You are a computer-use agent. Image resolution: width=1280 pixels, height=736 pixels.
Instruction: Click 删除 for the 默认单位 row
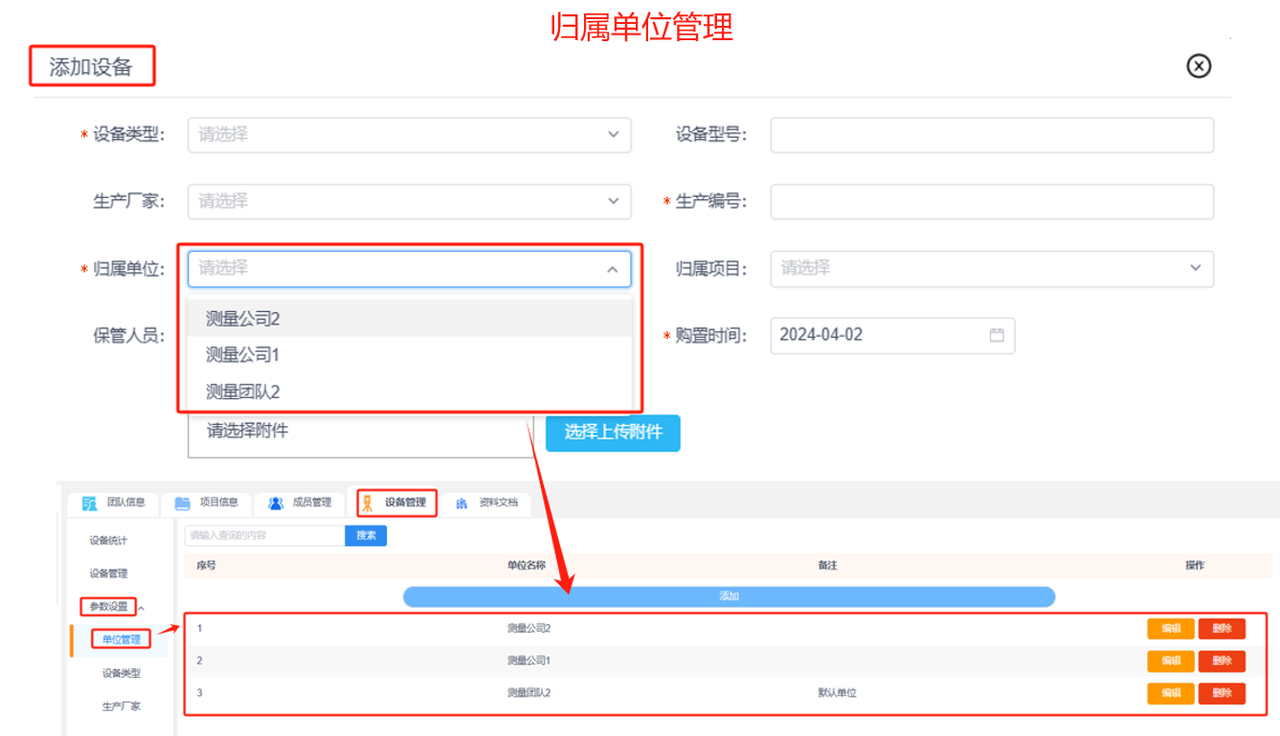pos(1221,693)
